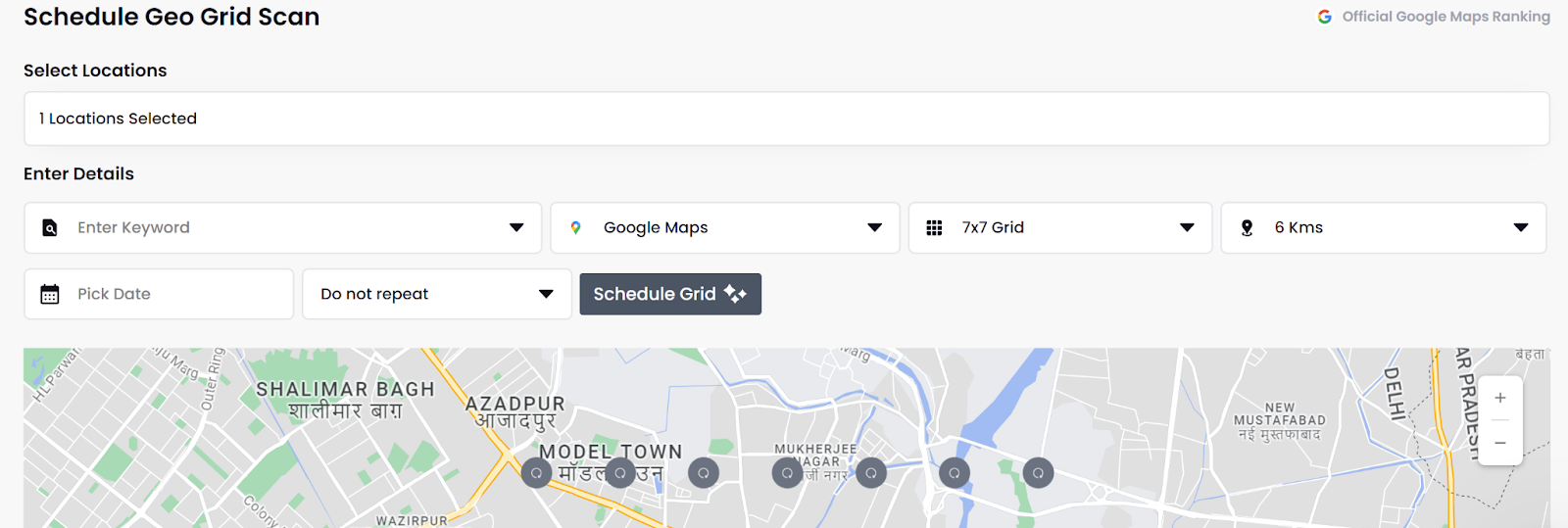This screenshot has height=528, width=1568.
Task: Click the grid size icon
Action: click(934, 227)
